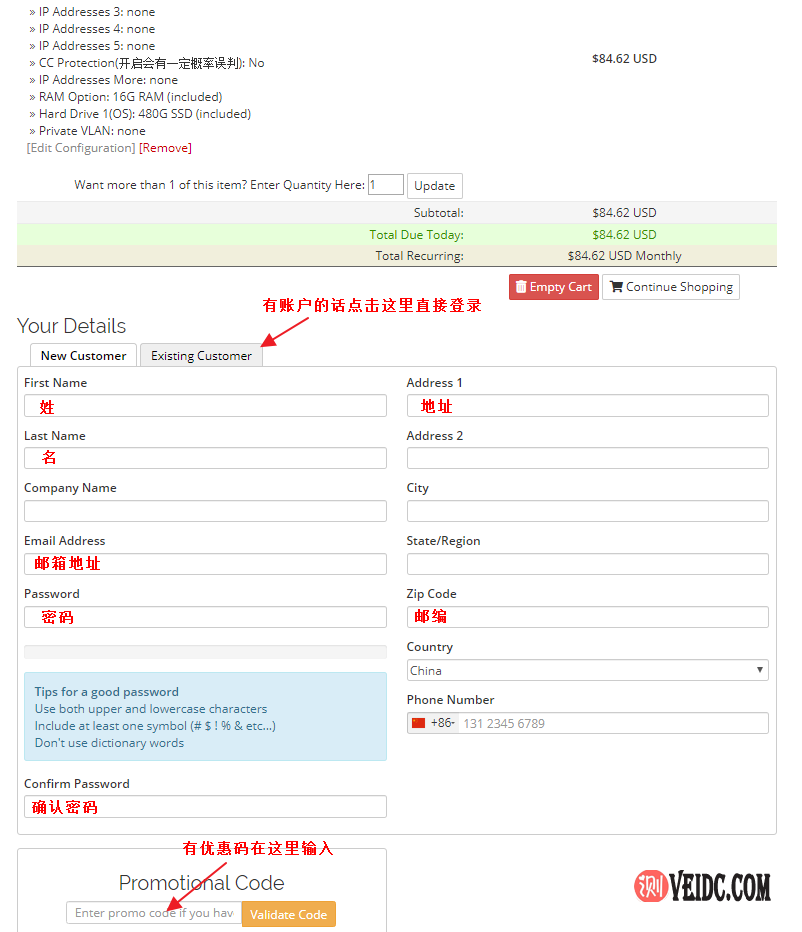Click the password strength meter bar

click(x=205, y=652)
